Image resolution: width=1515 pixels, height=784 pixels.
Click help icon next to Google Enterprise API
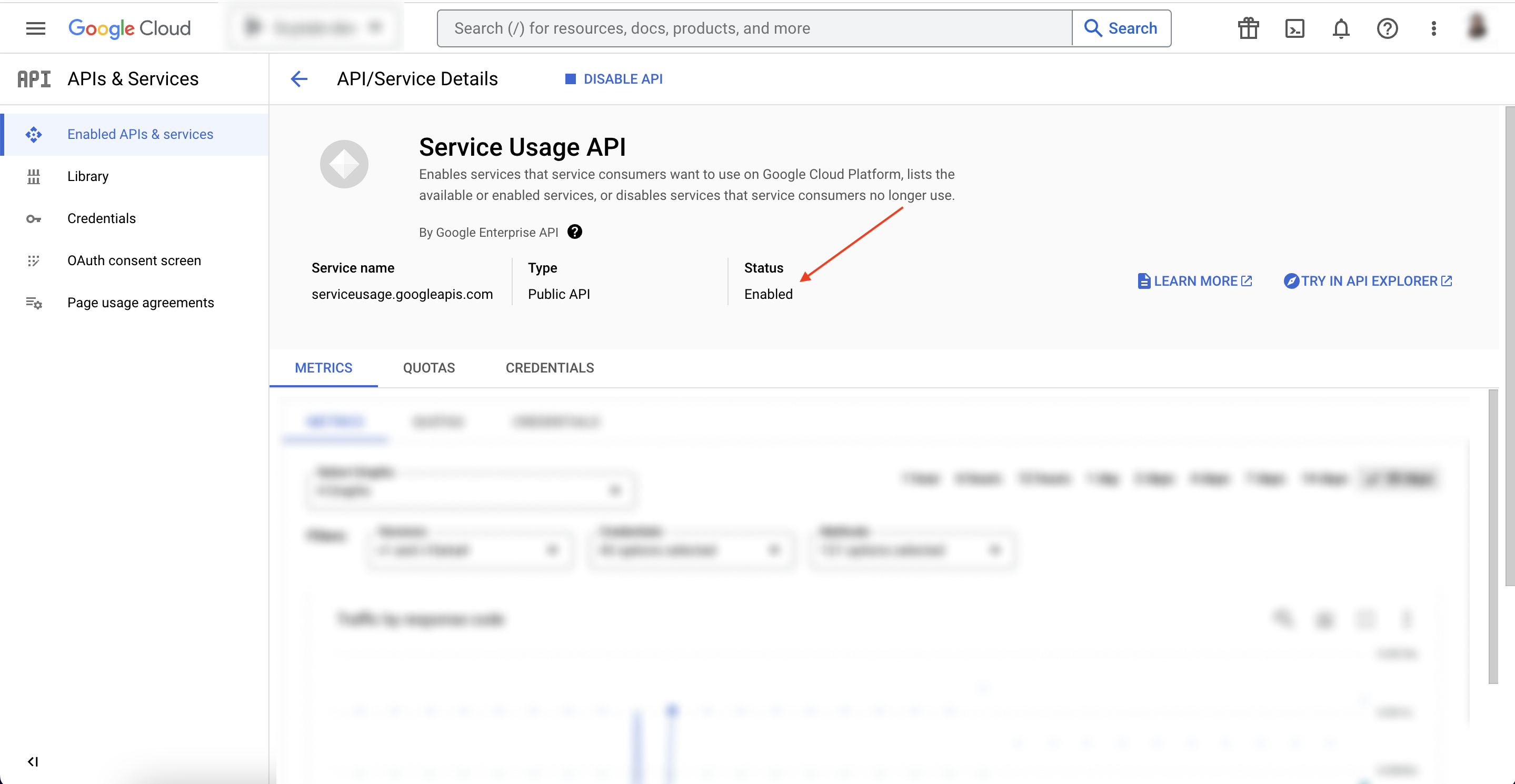click(x=575, y=232)
